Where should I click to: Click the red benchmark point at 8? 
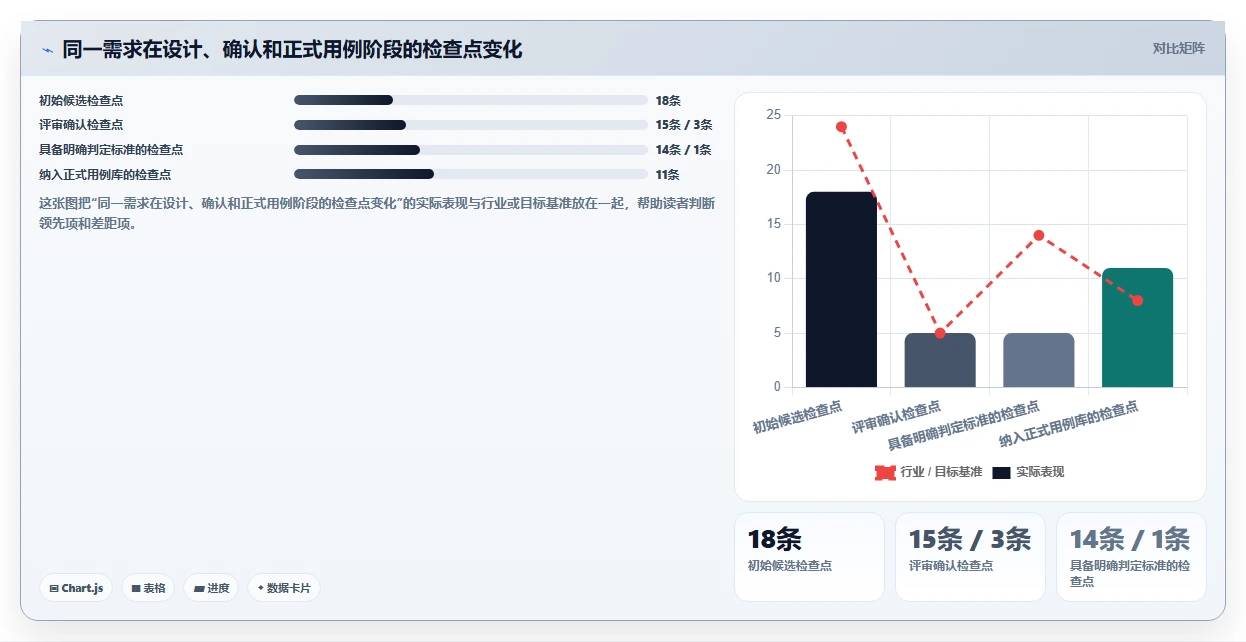(1137, 300)
